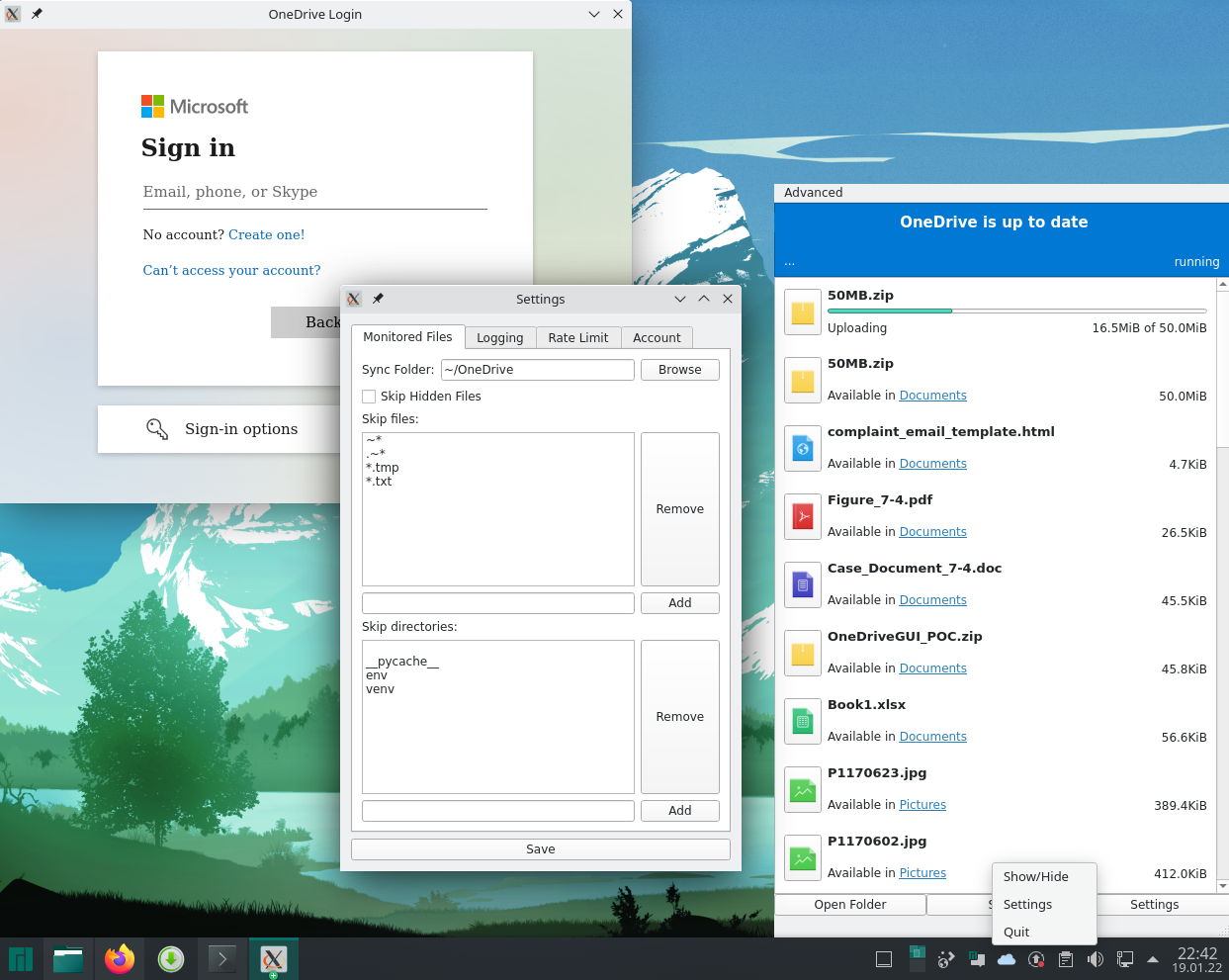Open the OneDrive cloud icon in system tray
Image resolution: width=1229 pixels, height=980 pixels.
1007,958
